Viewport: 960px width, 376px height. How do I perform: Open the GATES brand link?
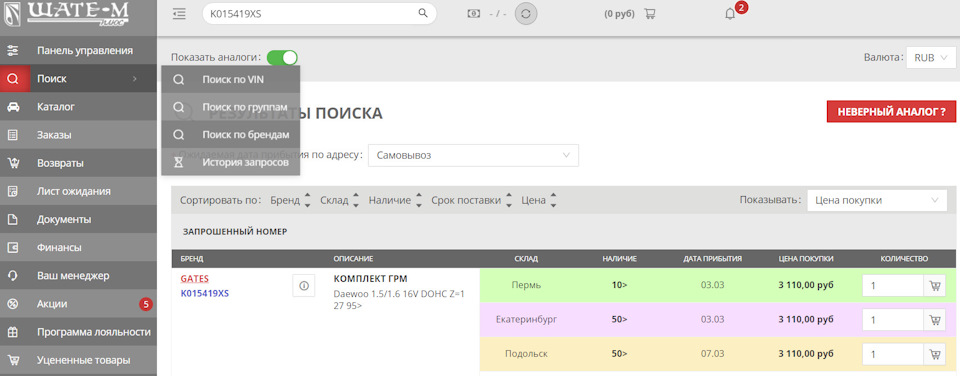(195, 279)
